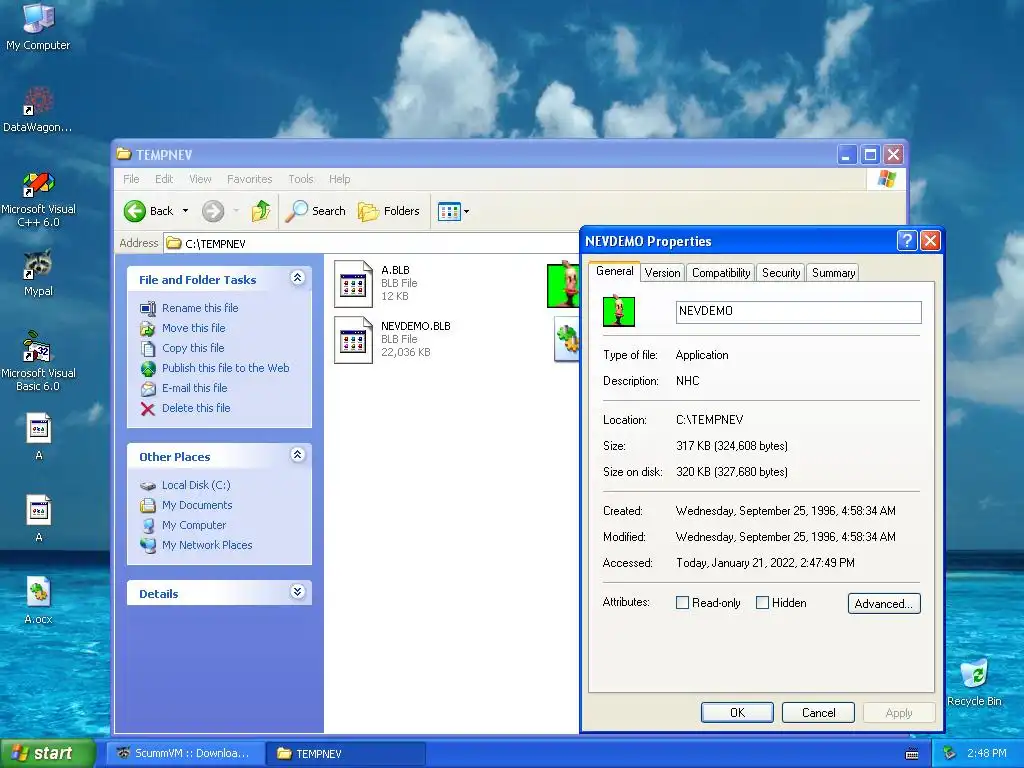Switch to ScummVM Downloads taskbar item
The height and width of the screenshot is (768, 1024).
pos(185,754)
